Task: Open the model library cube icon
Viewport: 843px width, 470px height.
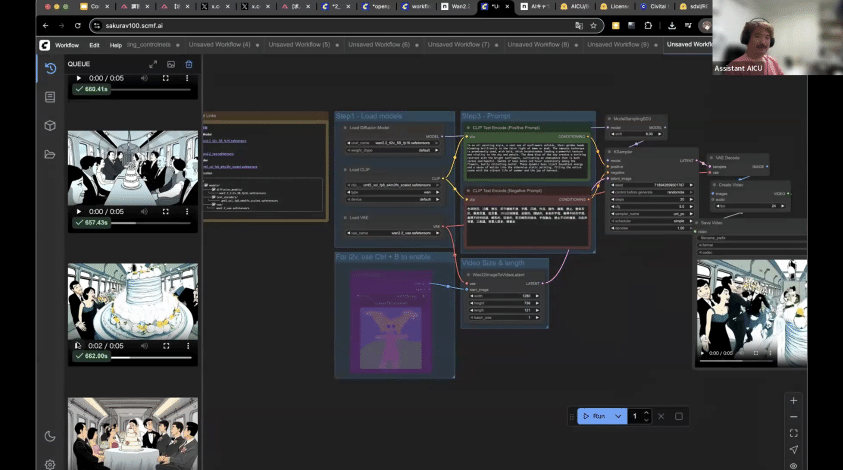Action: [50, 125]
